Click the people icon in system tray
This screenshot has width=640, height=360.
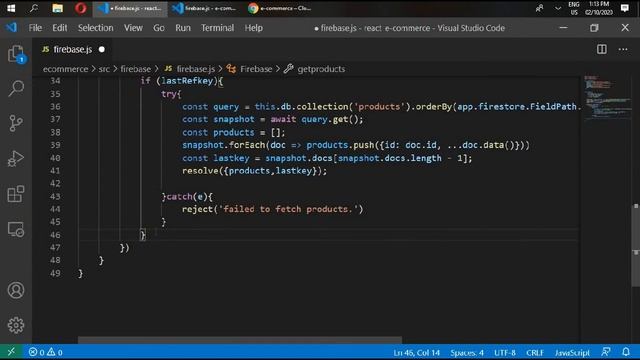point(540,8)
